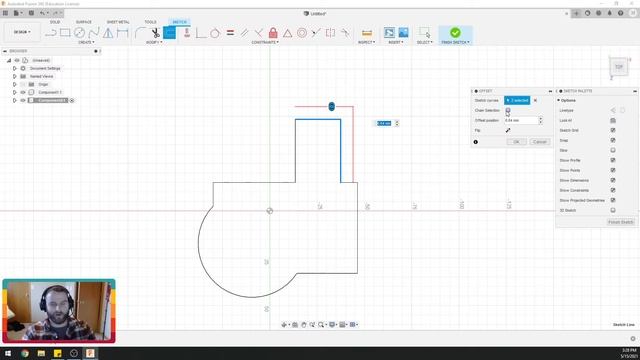640x360 pixels.
Task: Select the Line tool in Create
Action: click(x=50, y=33)
